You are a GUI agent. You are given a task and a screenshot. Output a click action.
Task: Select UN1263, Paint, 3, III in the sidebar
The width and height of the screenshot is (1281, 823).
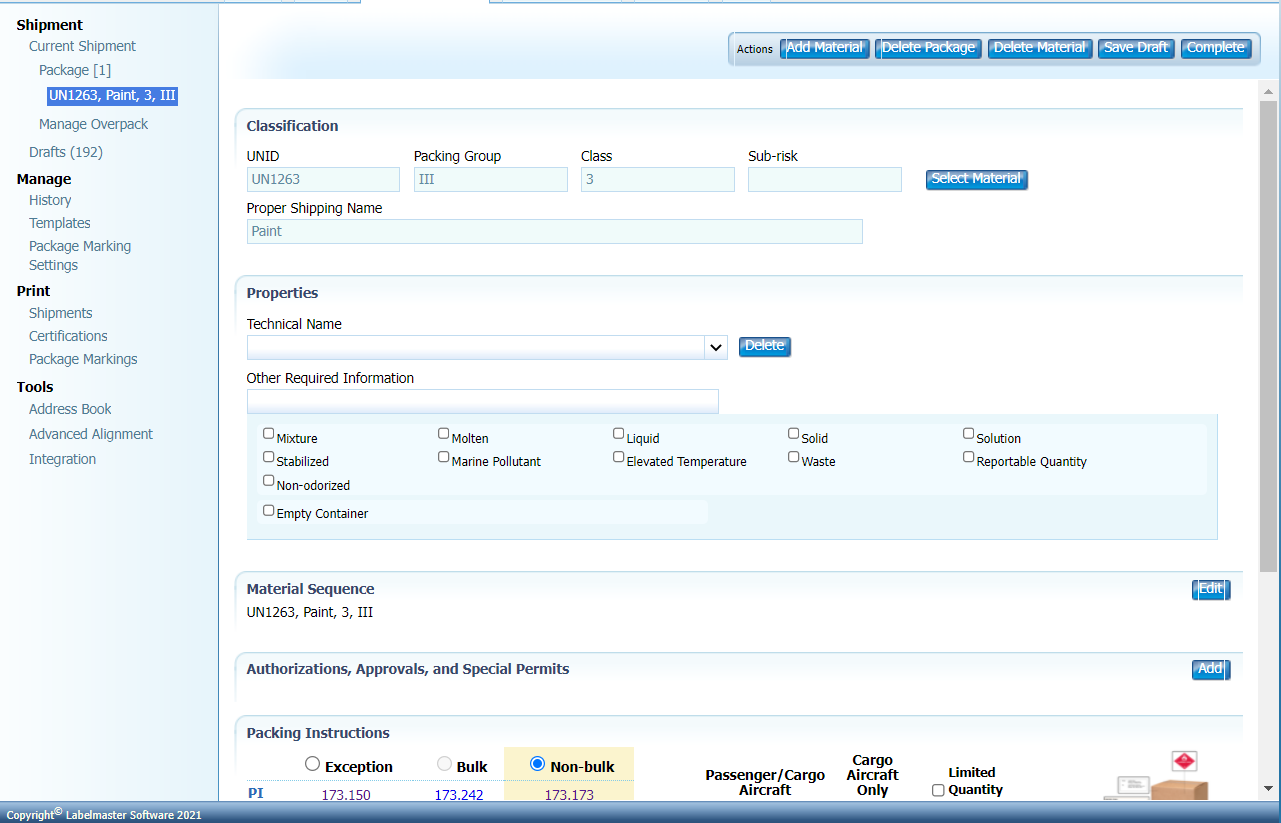(x=112, y=96)
